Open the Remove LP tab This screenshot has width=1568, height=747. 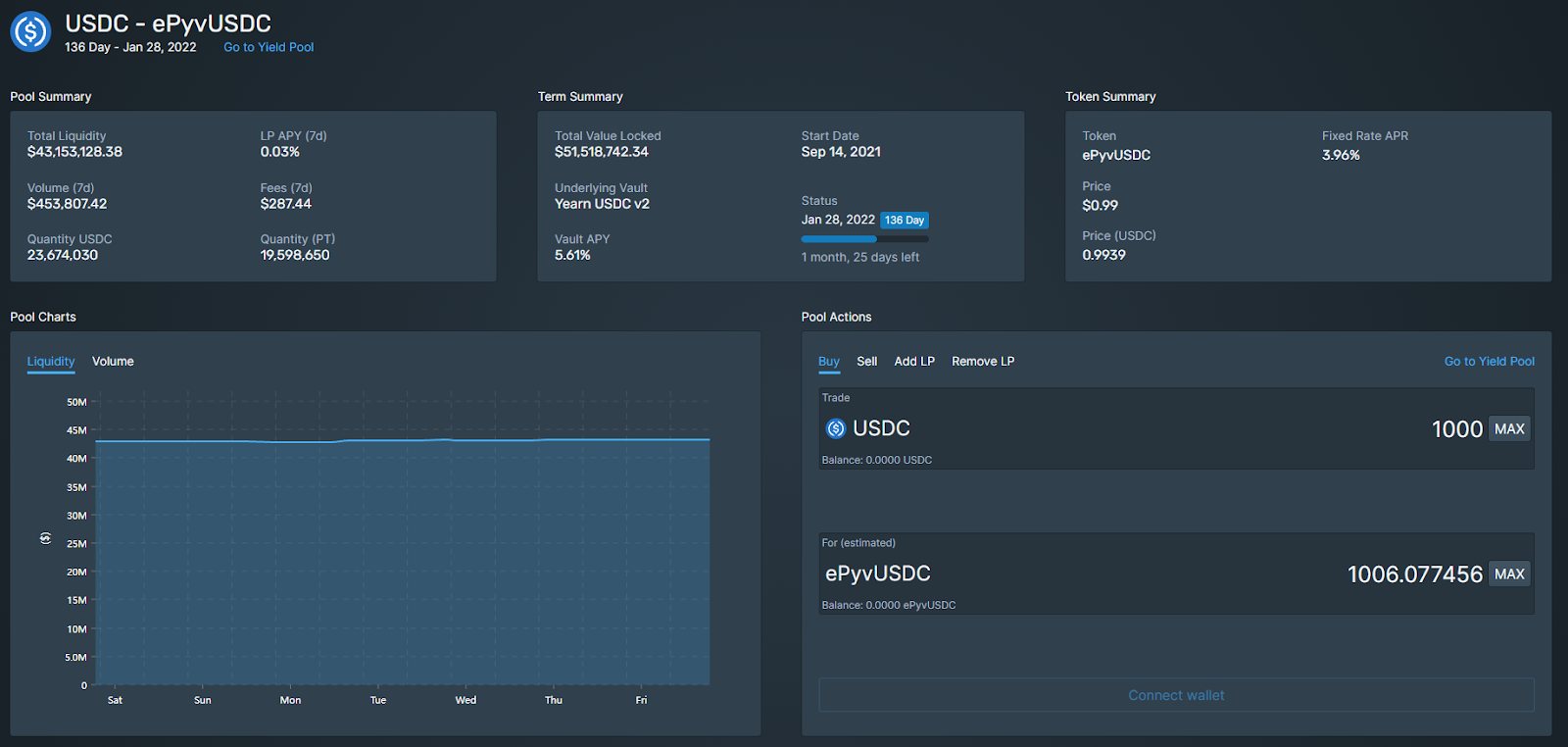tap(983, 362)
